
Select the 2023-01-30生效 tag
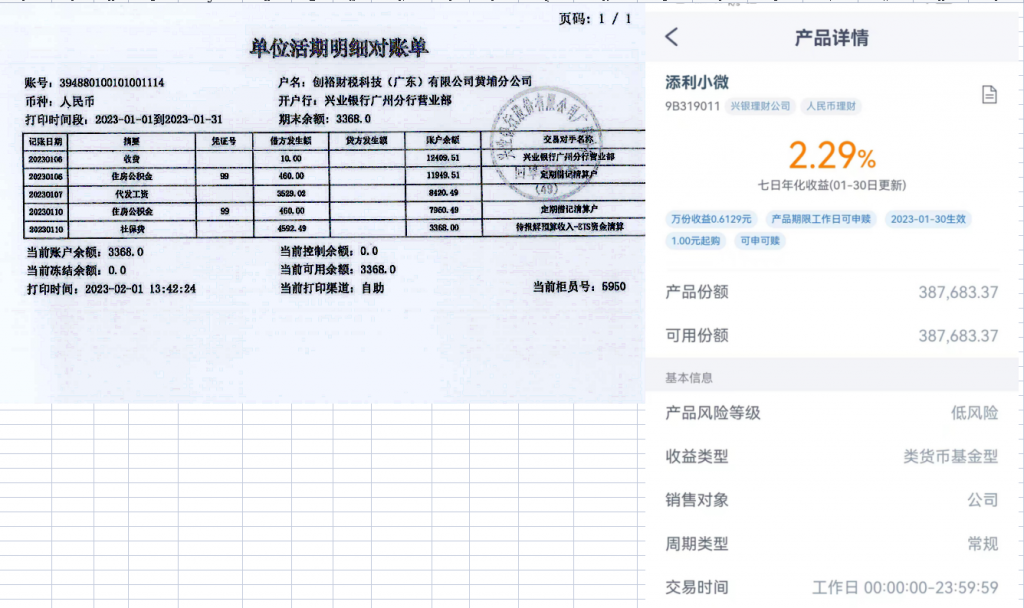928,219
